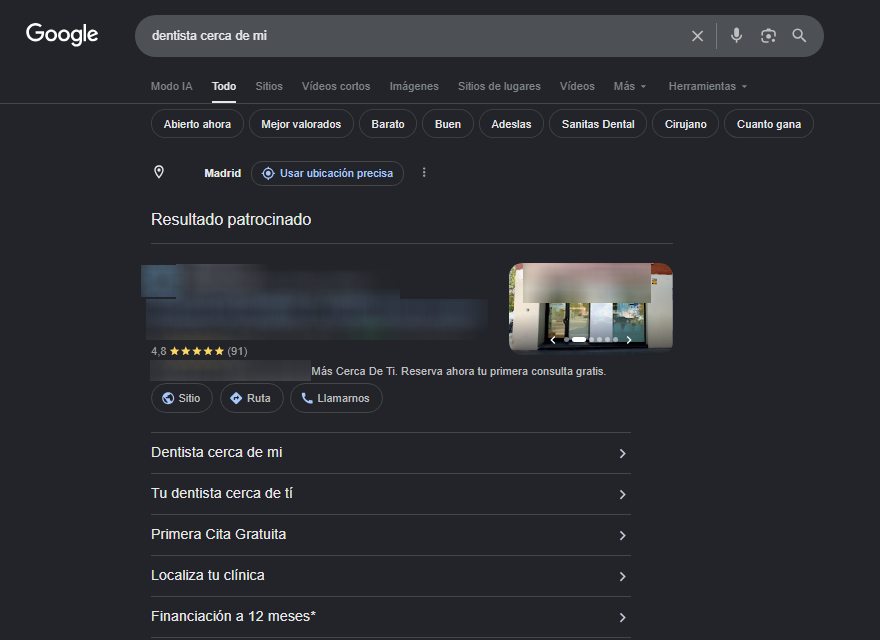880x640 pixels.
Task: Switch to the Imágenes tab
Action: point(414,86)
